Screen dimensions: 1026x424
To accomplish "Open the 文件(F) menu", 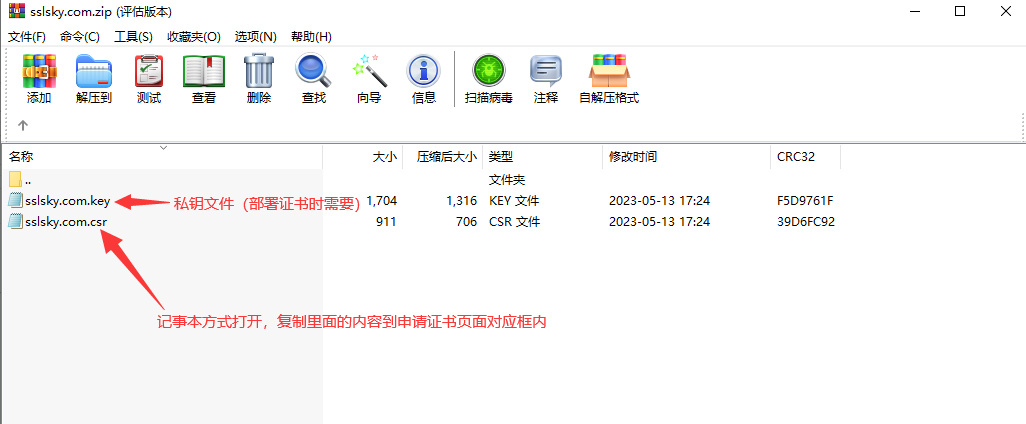I will click(x=27, y=37).
